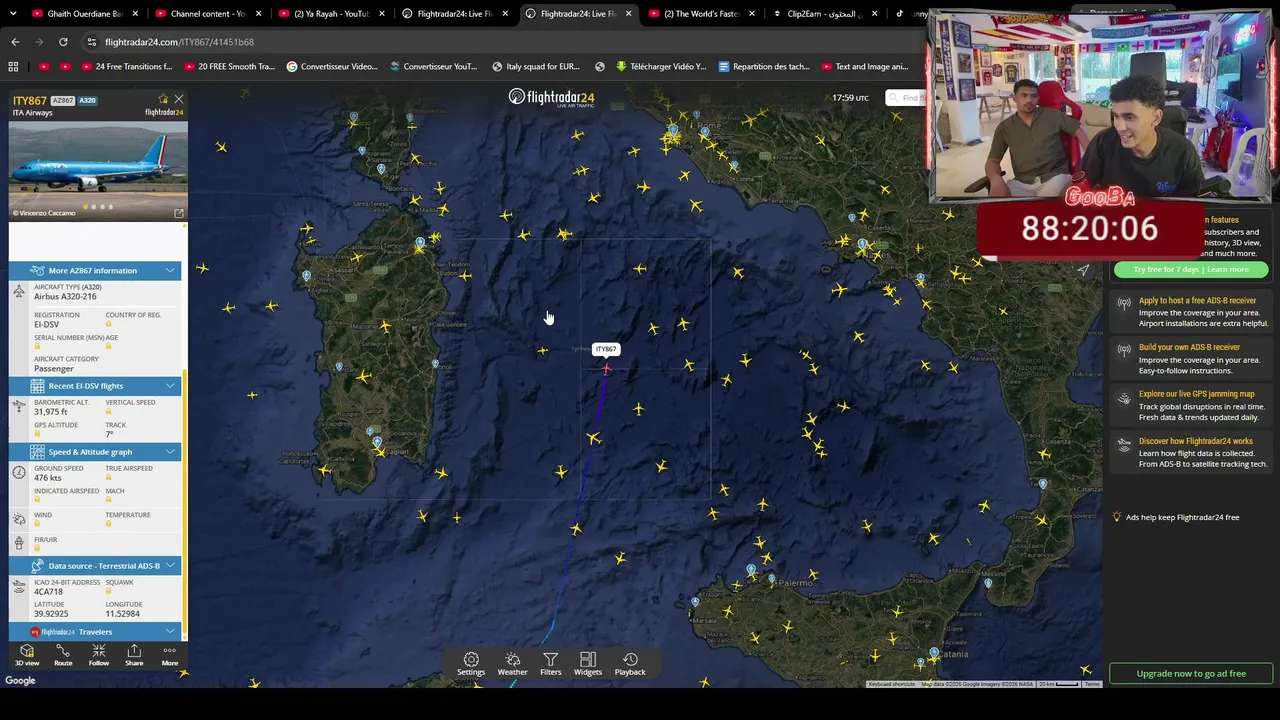Screen dimensions: 1280x720
Task: Click the Flightradar24 logo on the map
Action: click(551, 97)
